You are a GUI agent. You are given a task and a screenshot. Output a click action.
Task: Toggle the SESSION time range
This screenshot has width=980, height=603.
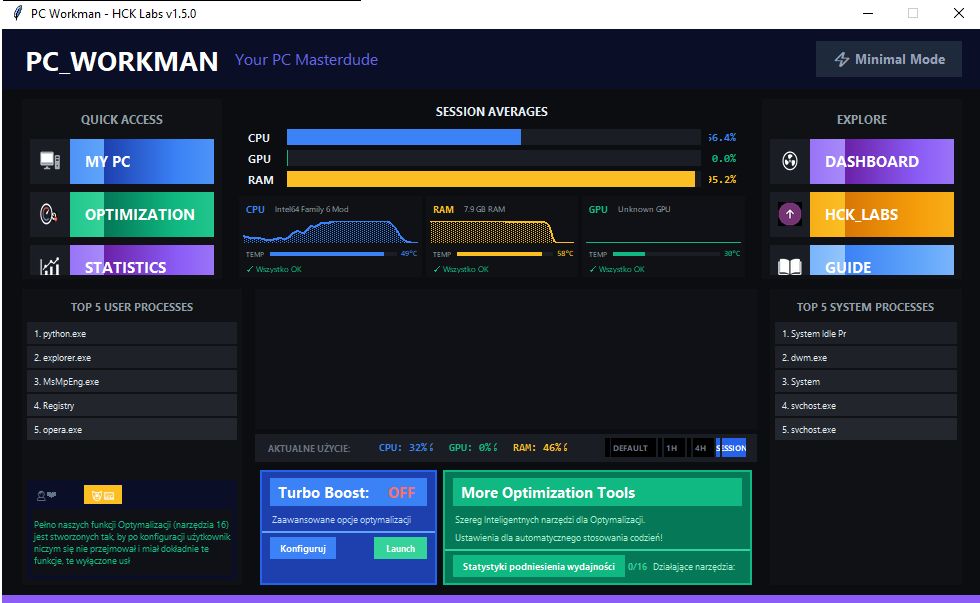(x=730, y=448)
